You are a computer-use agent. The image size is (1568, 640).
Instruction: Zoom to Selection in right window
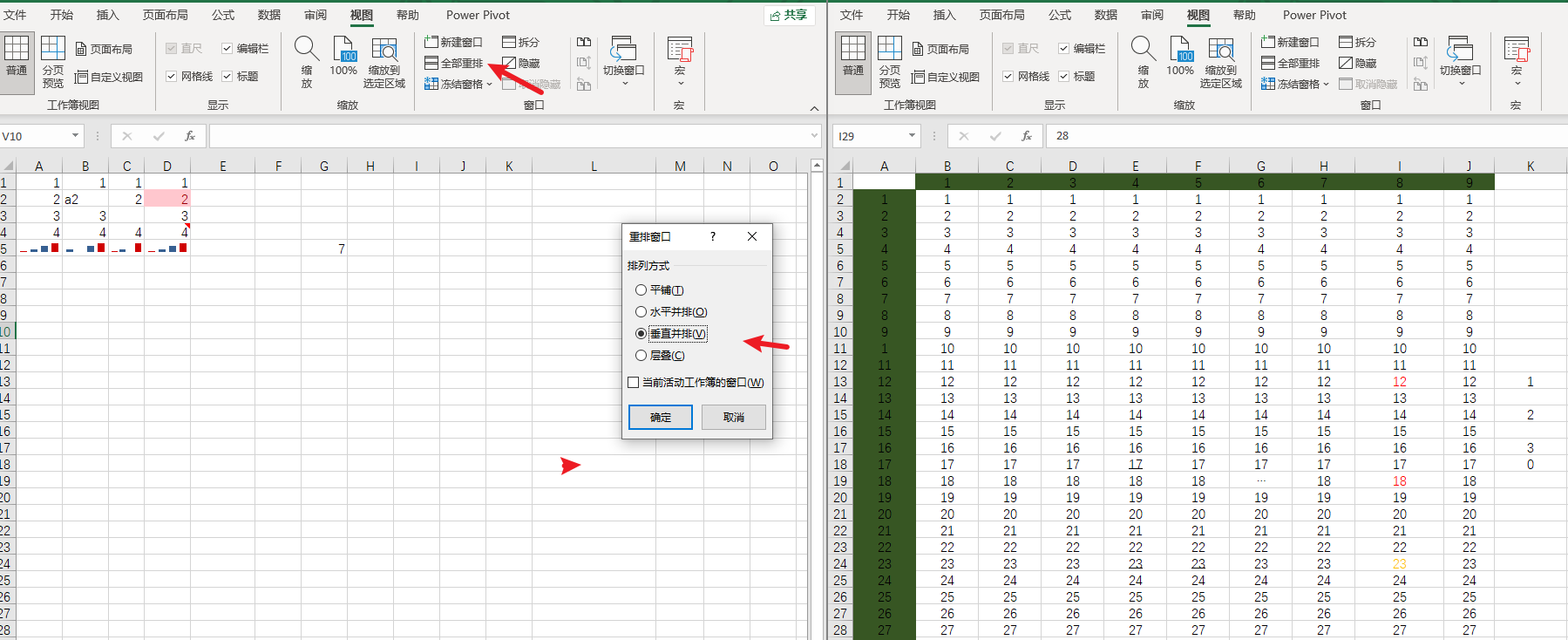(1221, 62)
